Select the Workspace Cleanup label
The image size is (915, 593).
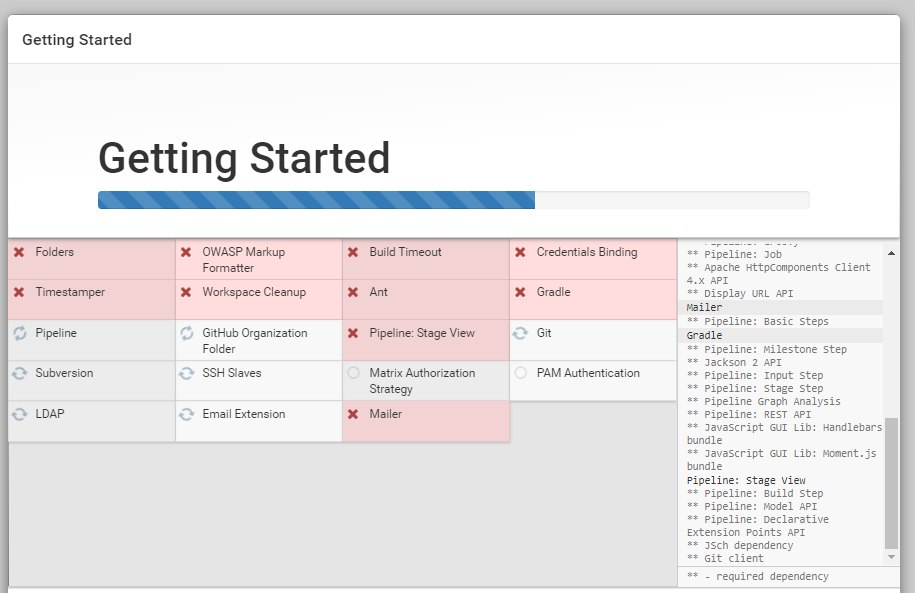[254, 292]
